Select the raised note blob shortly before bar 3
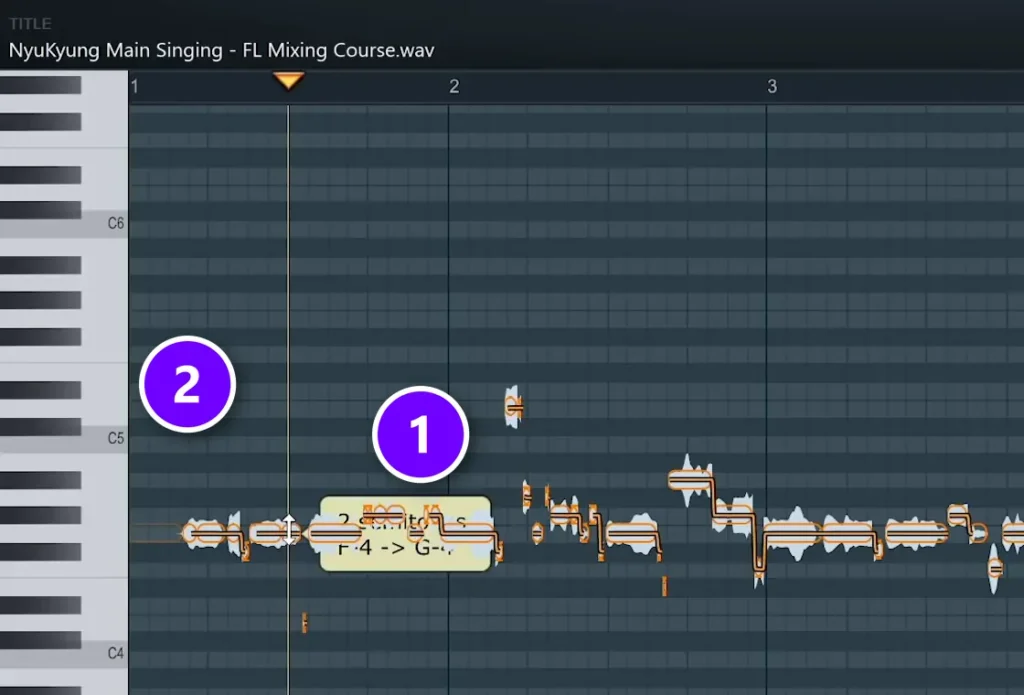The height and width of the screenshot is (695, 1024). pos(690,481)
